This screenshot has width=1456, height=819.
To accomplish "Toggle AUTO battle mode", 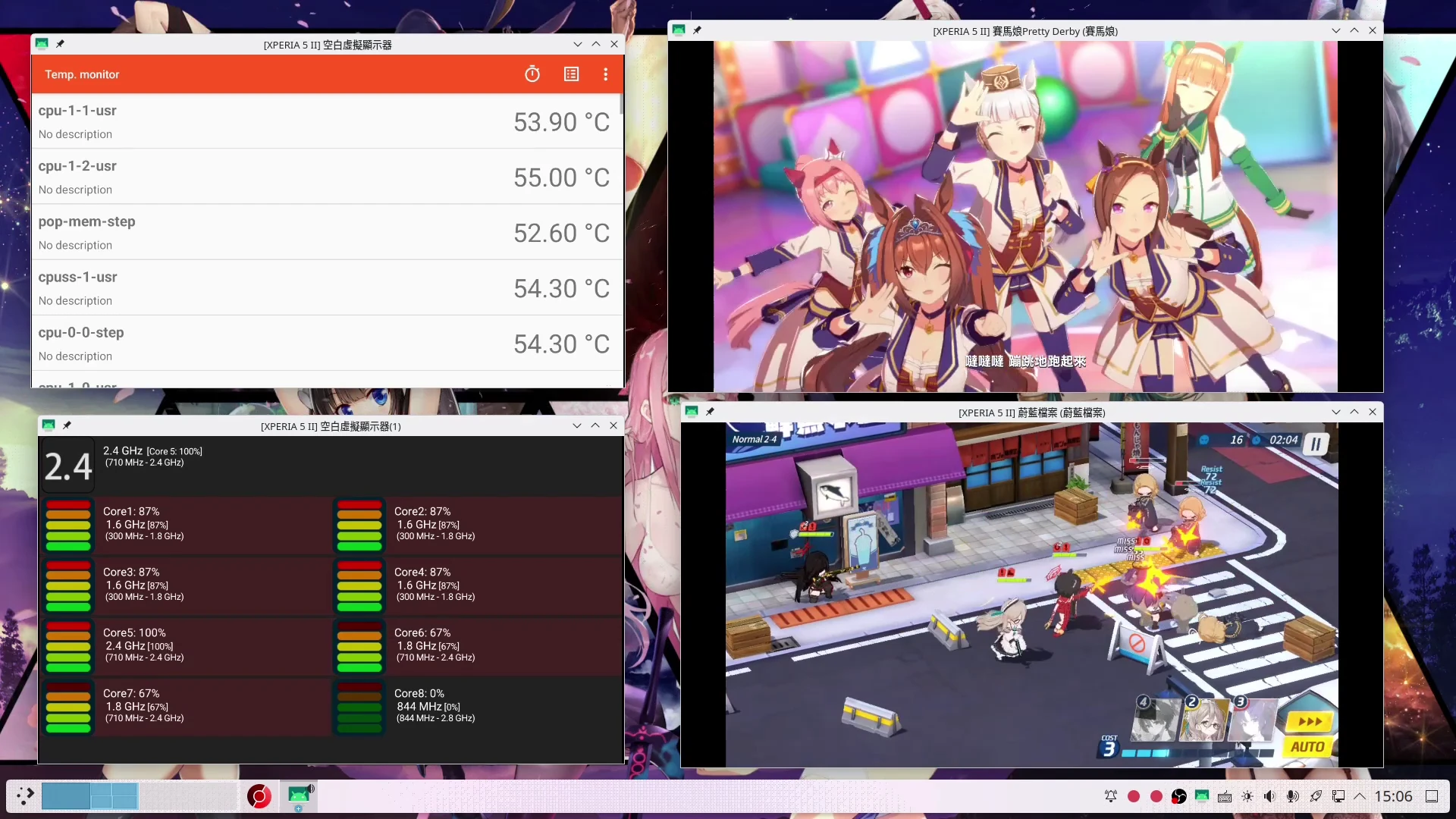I will 1307,747.
